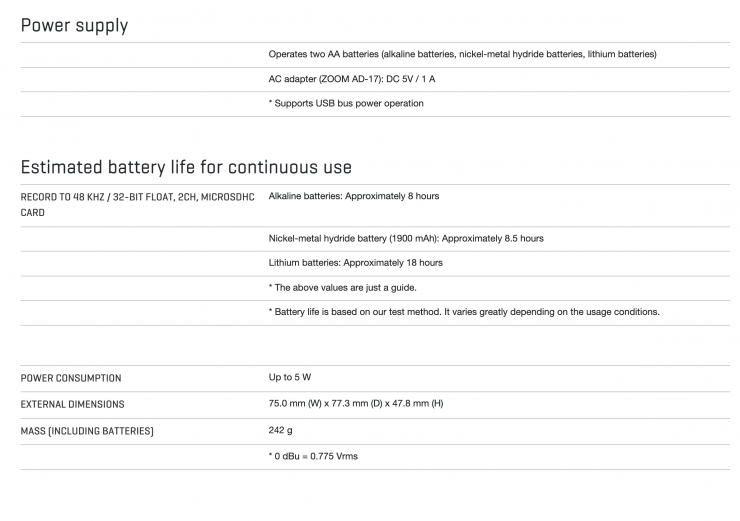The height and width of the screenshot is (521, 740).
Task: Click the two AA batteries operation line
Action: click(462, 54)
